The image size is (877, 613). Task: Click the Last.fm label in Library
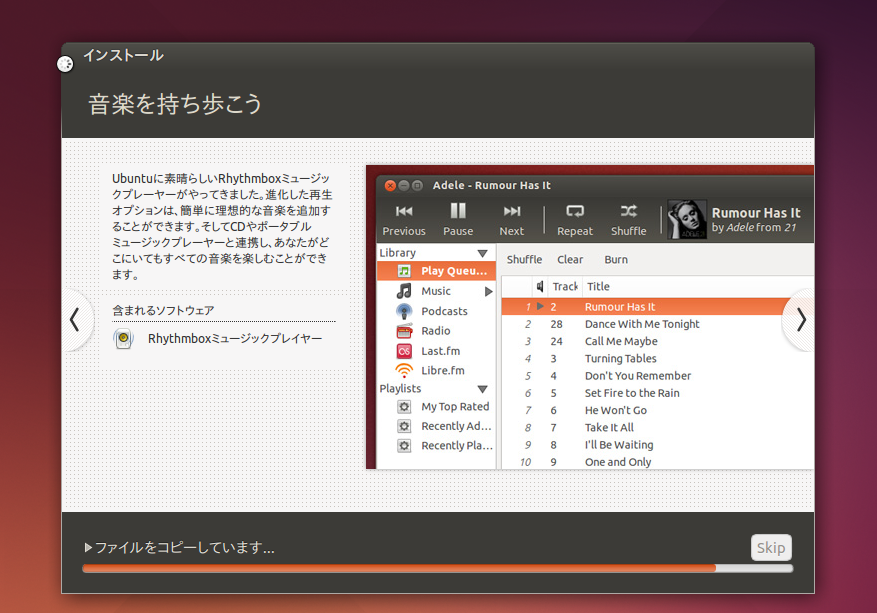pyautogui.click(x=441, y=351)
